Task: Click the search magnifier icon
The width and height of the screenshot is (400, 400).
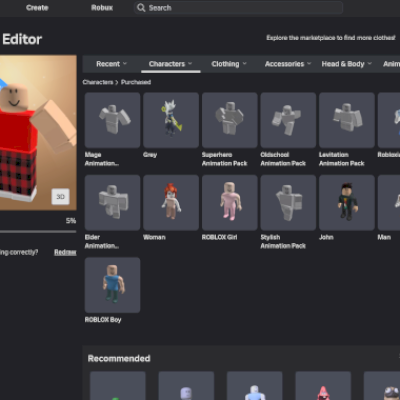Action: pos(141,8)
